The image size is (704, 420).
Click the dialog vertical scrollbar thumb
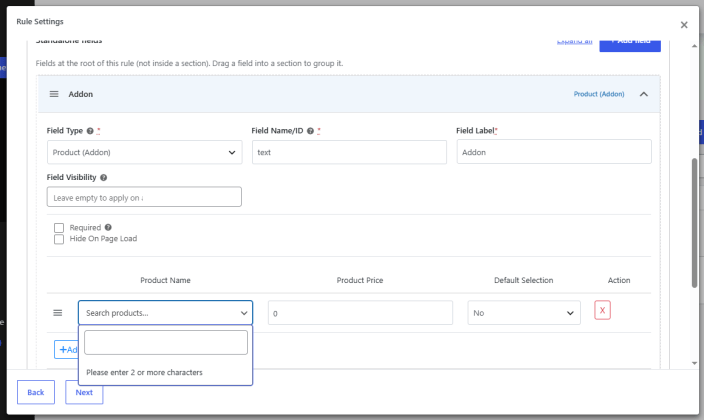[x=694, y=223]
